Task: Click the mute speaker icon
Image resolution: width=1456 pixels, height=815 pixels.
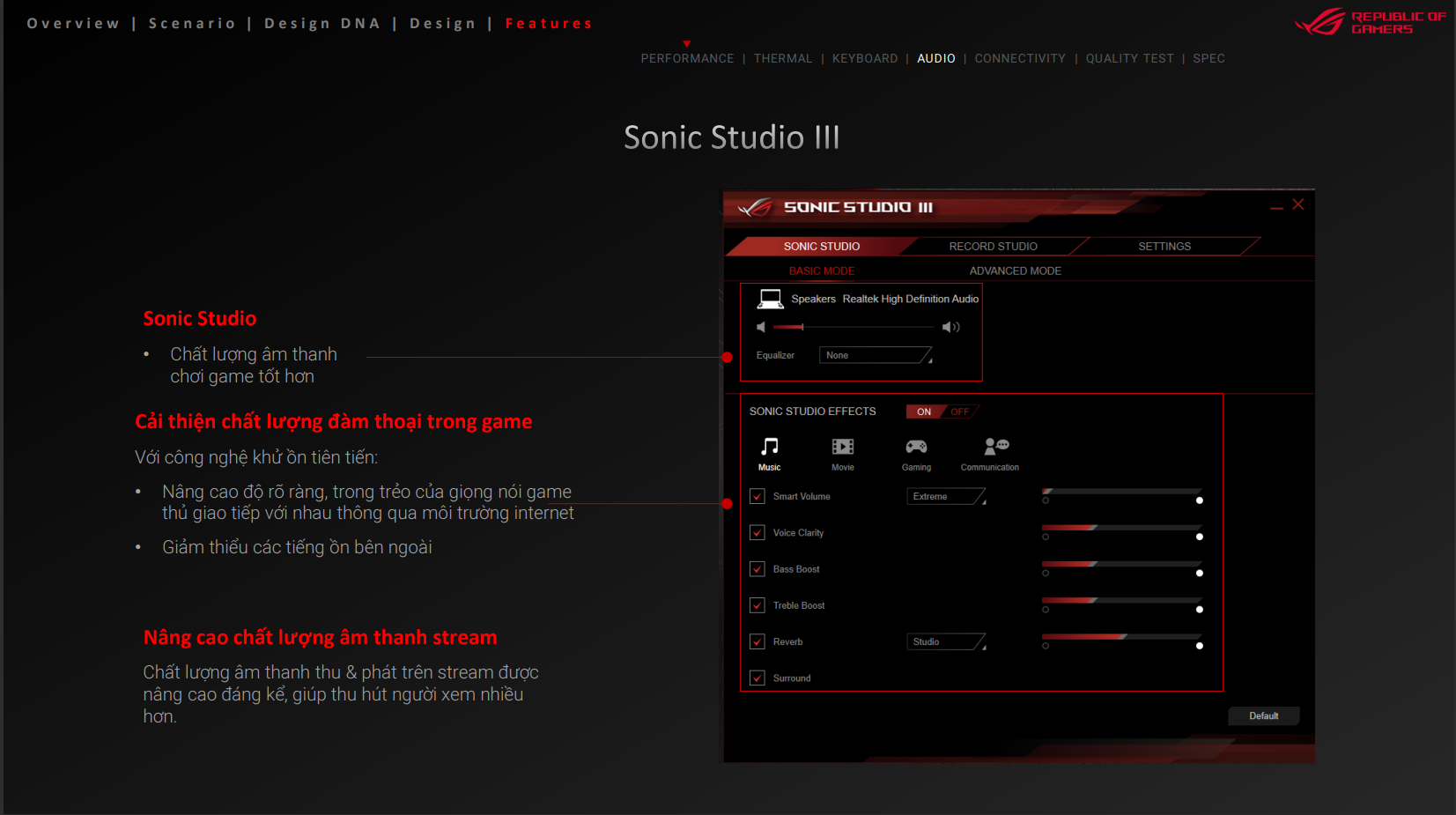Action: point(761,327)
